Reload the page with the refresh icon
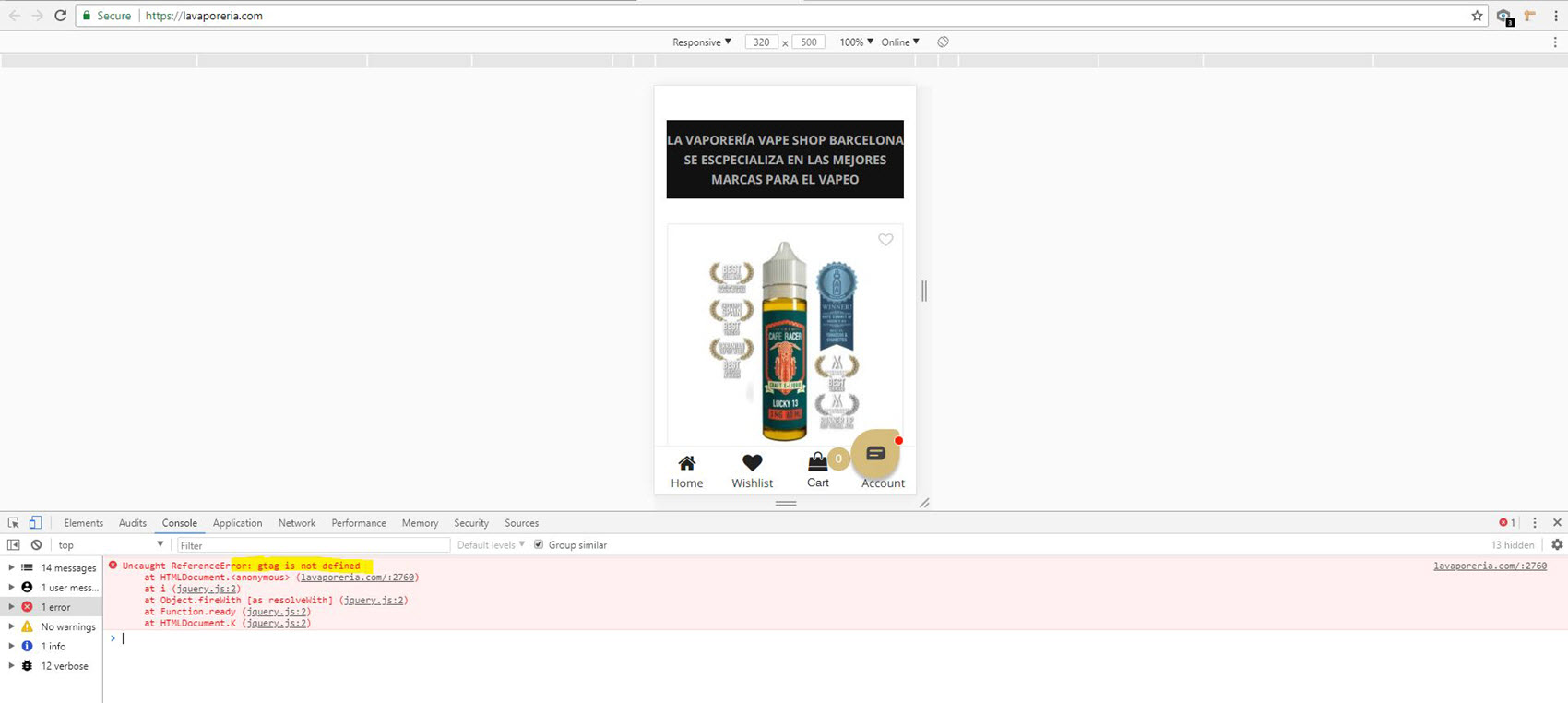 click(61, 16)
